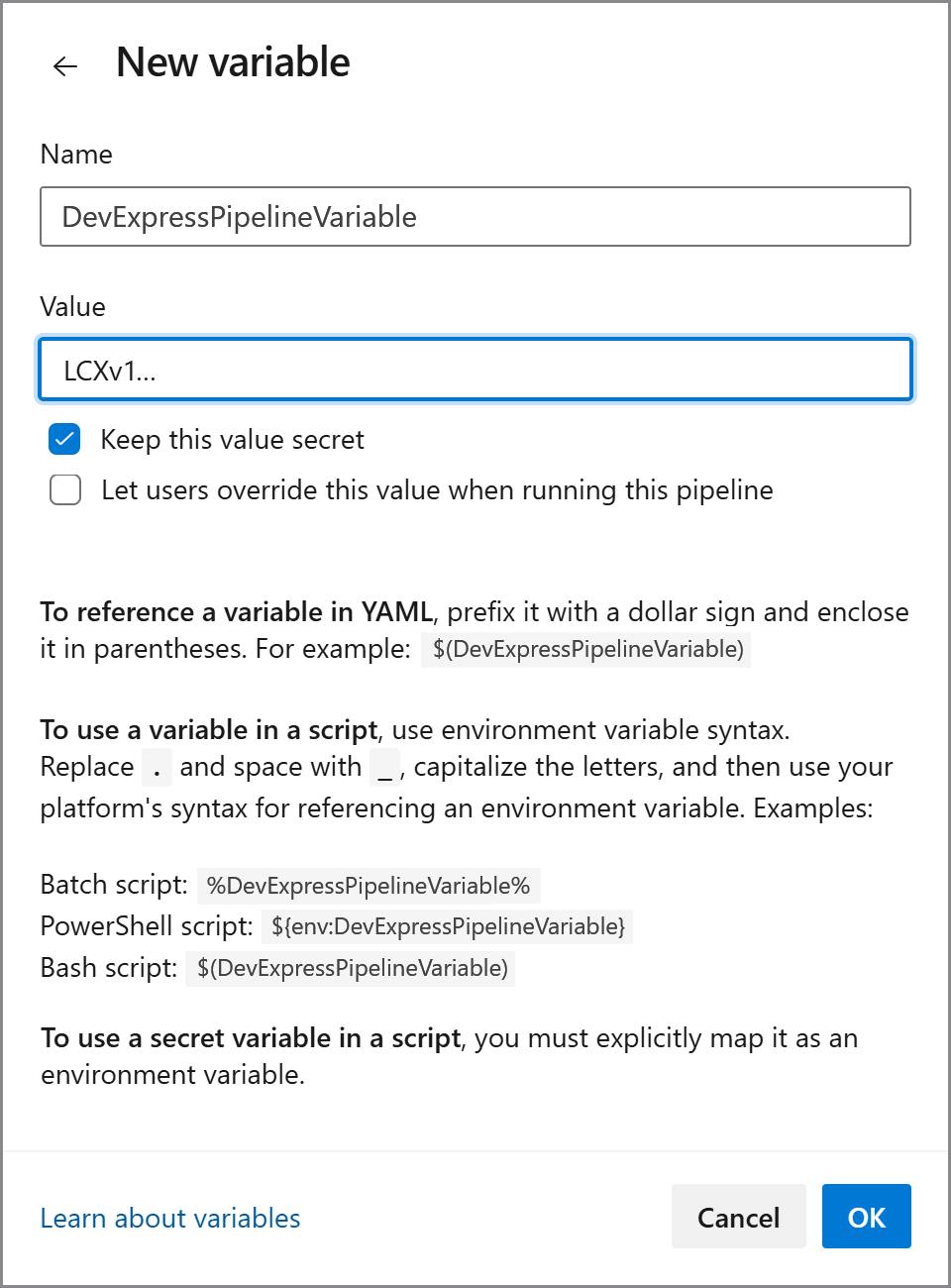Enable Let users override this value checkbox
The width and height of the screenshot is (951, 1288).
click(65, 490)
